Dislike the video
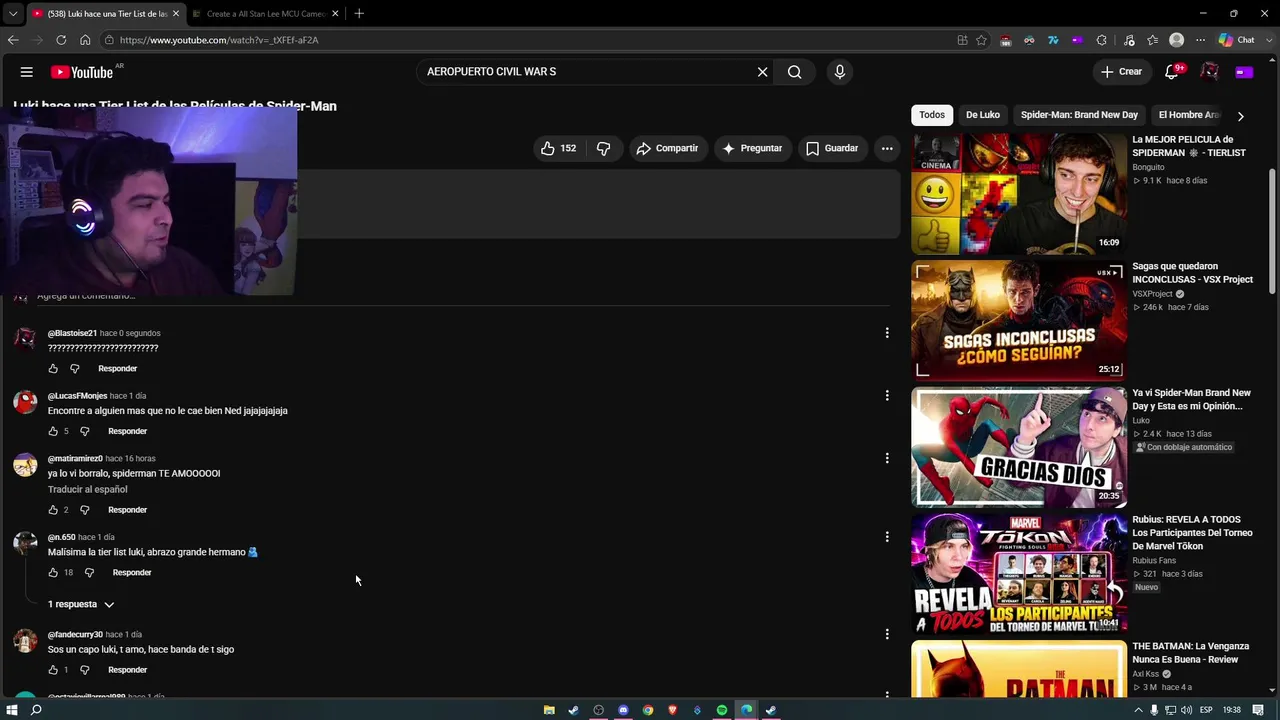1280x720 pixels. pyautogui.click(x=603, y=148)
